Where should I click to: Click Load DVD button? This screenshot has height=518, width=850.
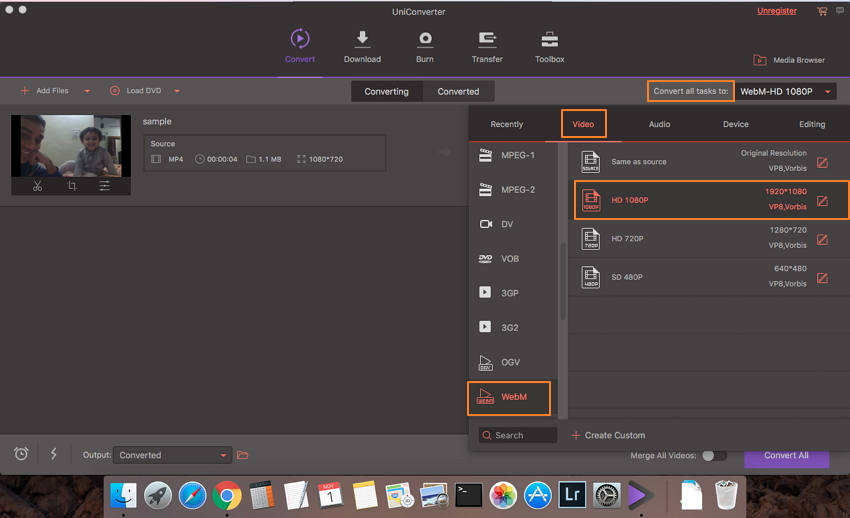coord(136,90)
